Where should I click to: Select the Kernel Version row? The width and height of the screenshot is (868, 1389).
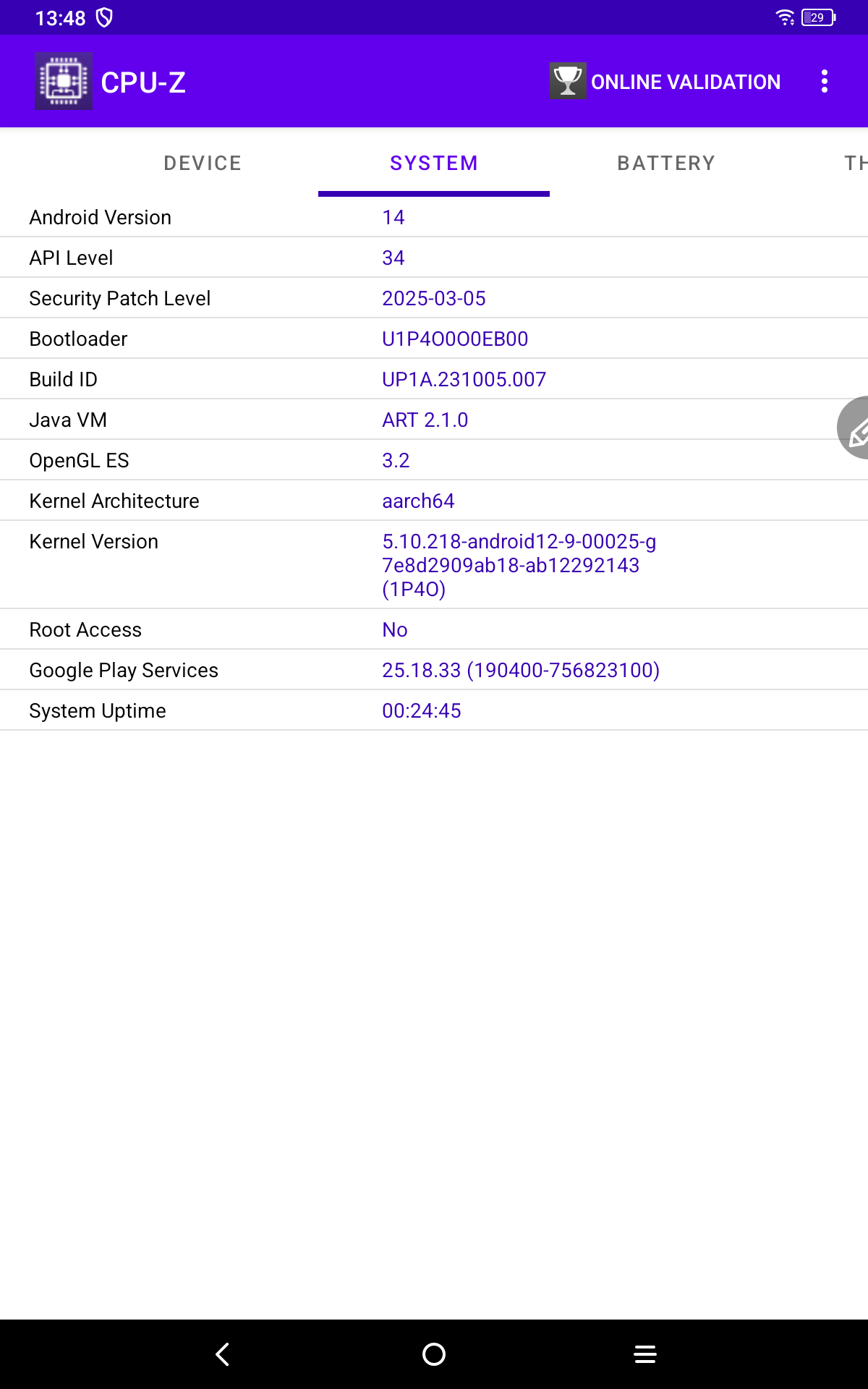pyautogui.click(x=434, y=564)
